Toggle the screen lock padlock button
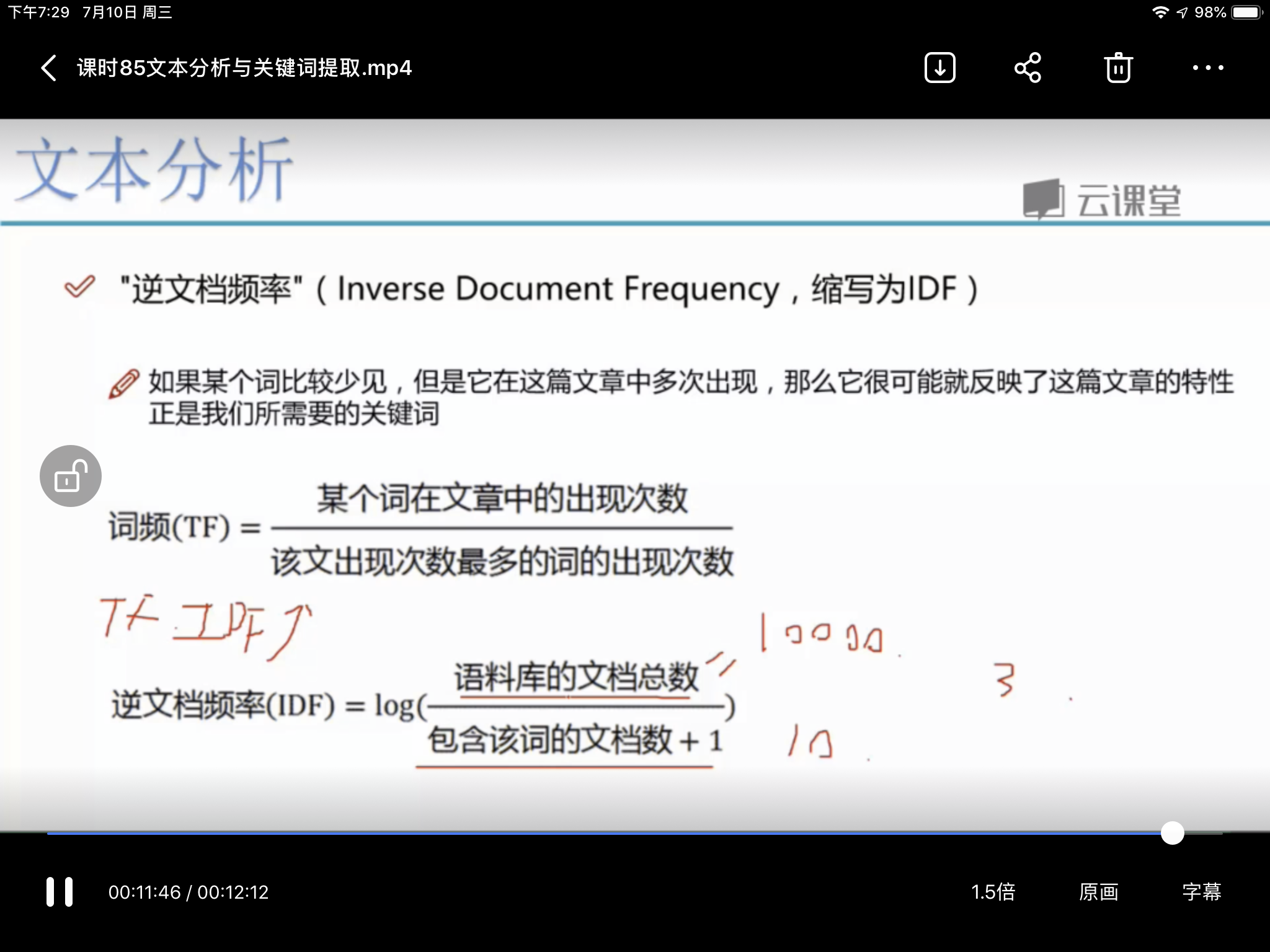 (x=71, y=476)
